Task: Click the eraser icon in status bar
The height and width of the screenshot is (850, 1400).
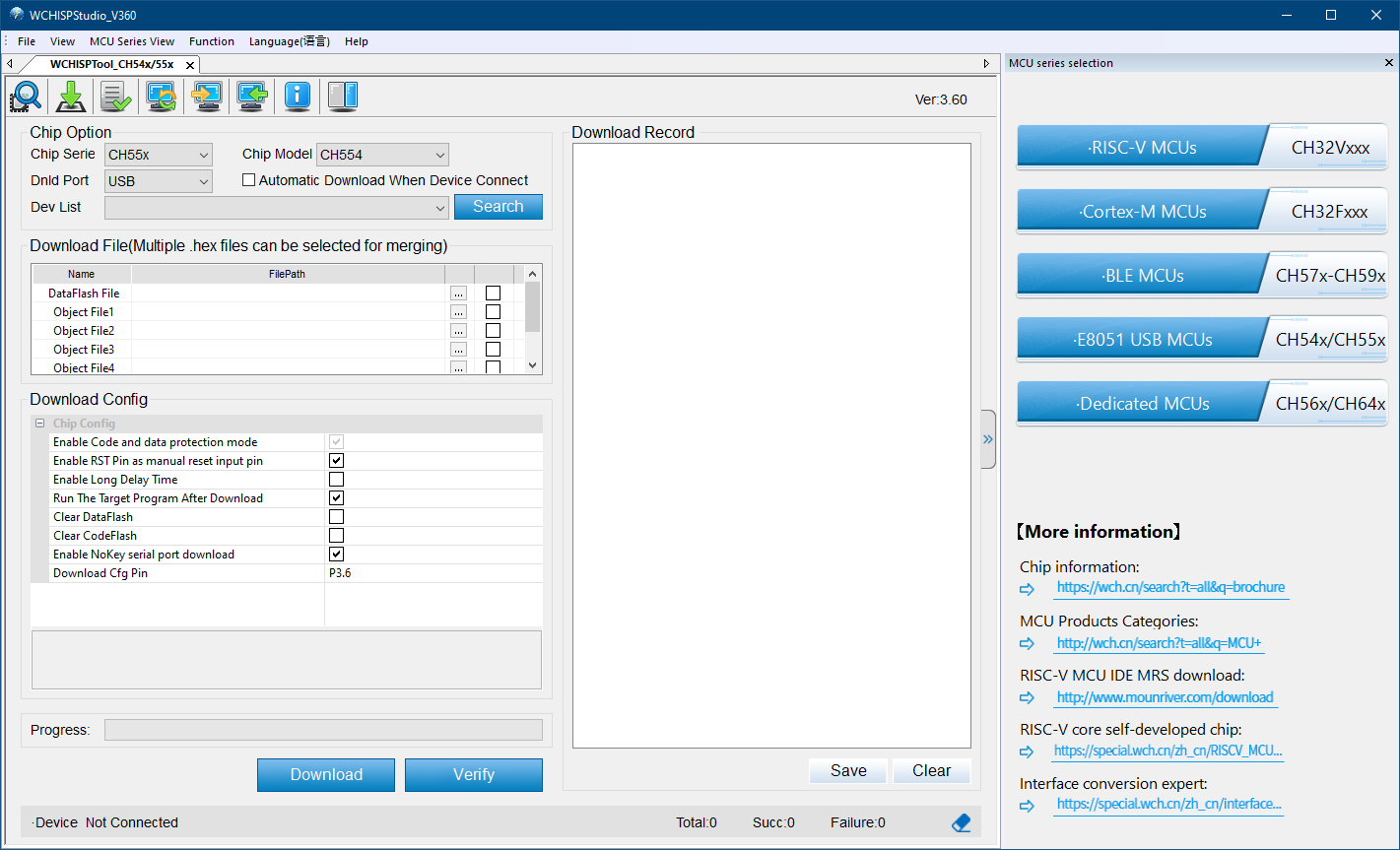Action: pyautogui.click(x=961, y=821)
